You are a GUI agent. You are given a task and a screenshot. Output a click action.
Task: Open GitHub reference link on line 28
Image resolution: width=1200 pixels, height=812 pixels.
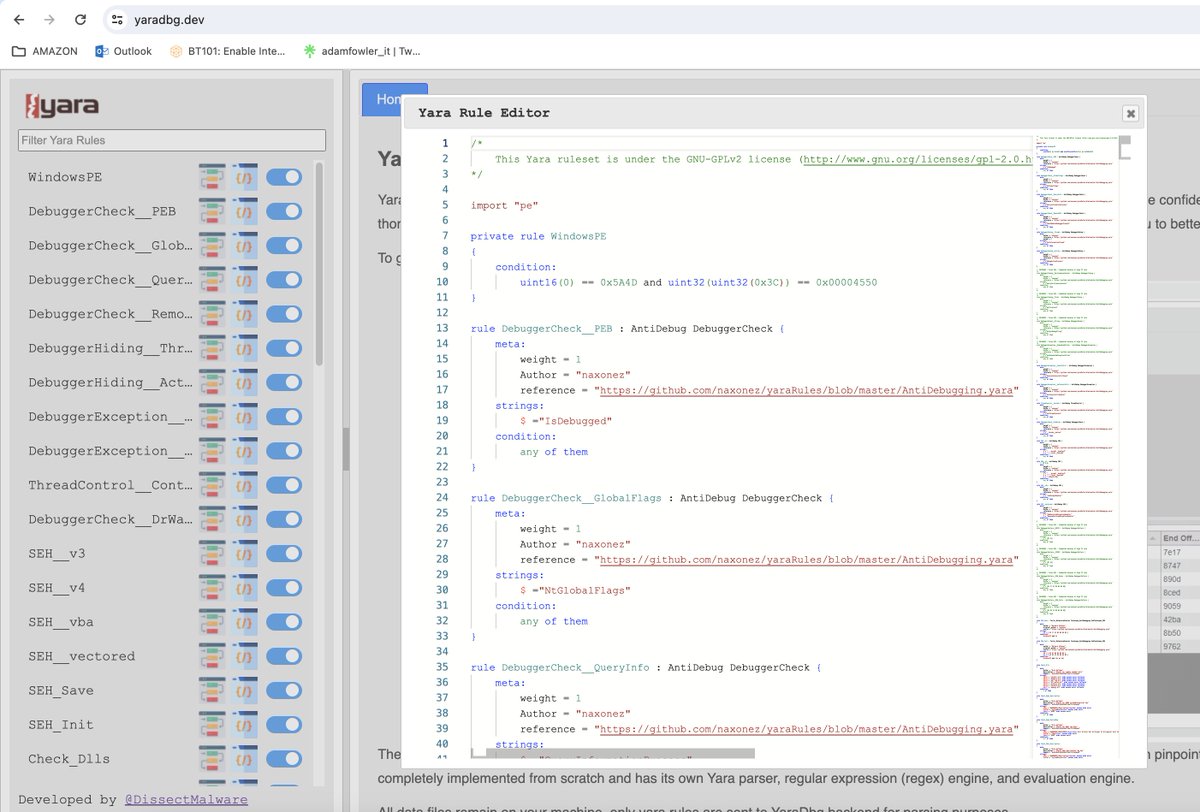coord(805,560)
